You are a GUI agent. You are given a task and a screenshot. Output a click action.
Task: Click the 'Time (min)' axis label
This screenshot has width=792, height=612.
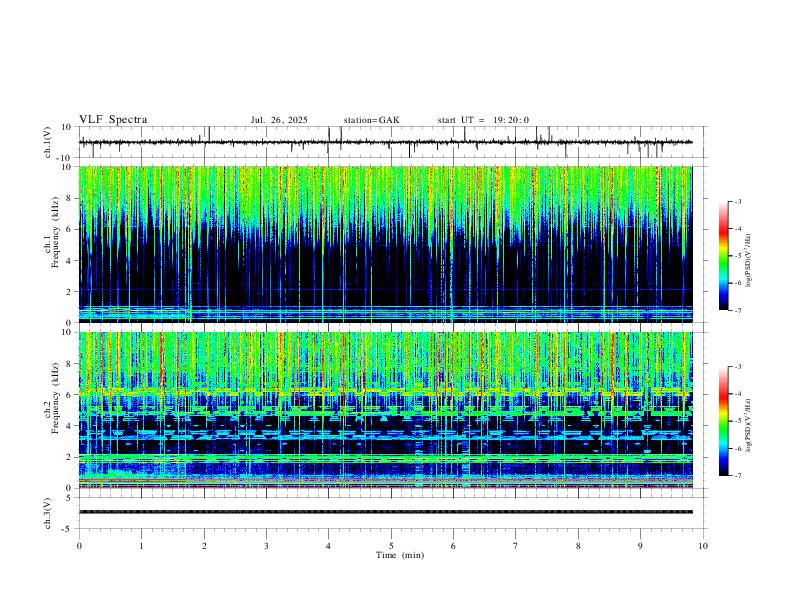point(400,555)
